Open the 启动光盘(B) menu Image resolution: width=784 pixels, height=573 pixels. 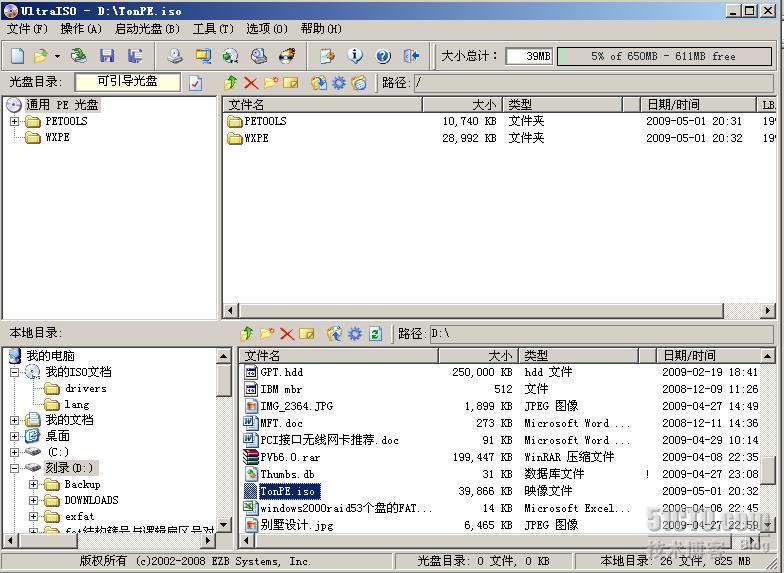pos(147,29)
